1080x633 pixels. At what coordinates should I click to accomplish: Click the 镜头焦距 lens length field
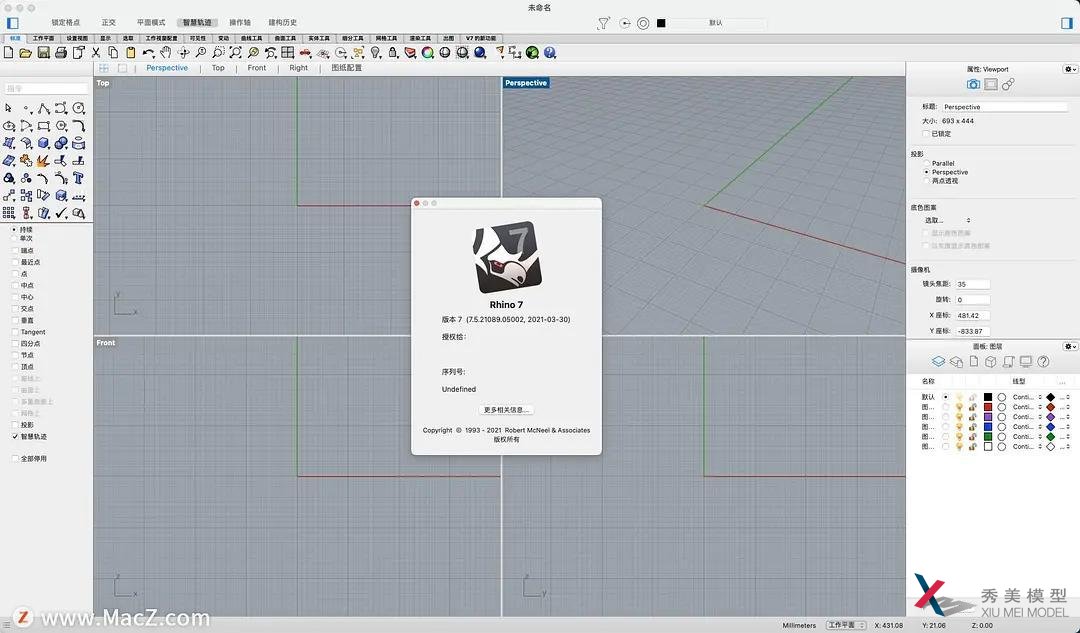coord(973,284)
